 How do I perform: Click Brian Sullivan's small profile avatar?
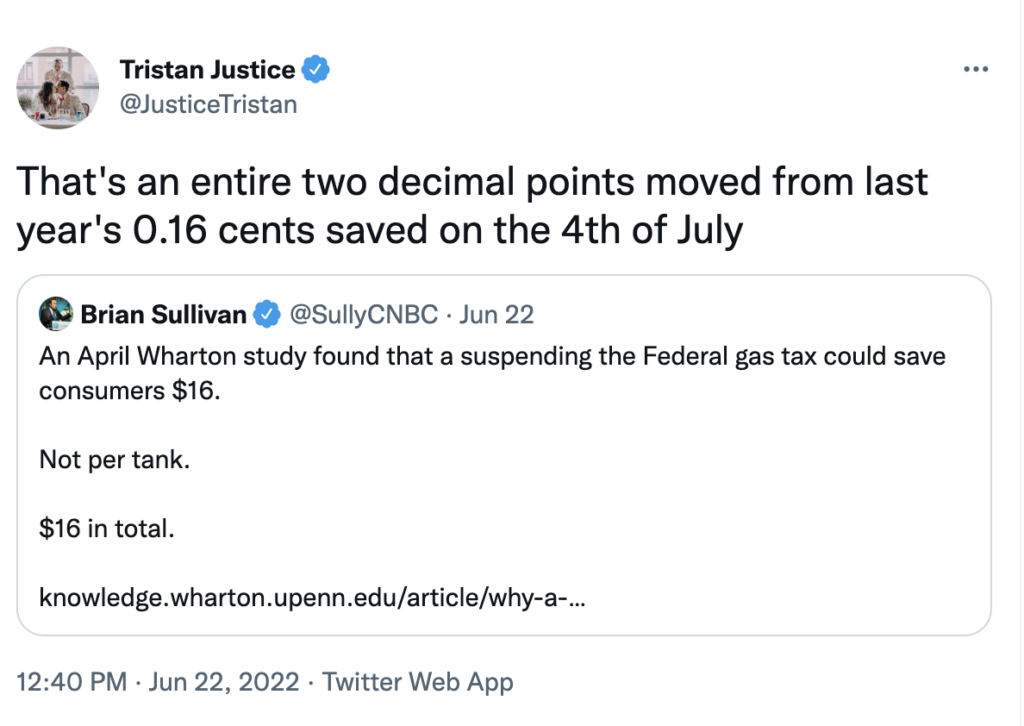[x=55, y=315]
